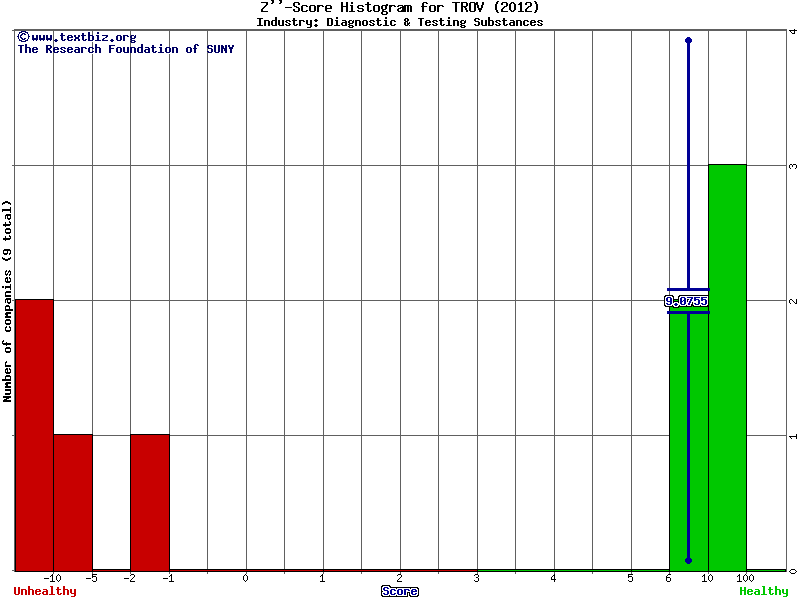Screen dimensions: 800x600
Task: Open the ©www.textbiz.org link
Action: [x=77, y=37]
